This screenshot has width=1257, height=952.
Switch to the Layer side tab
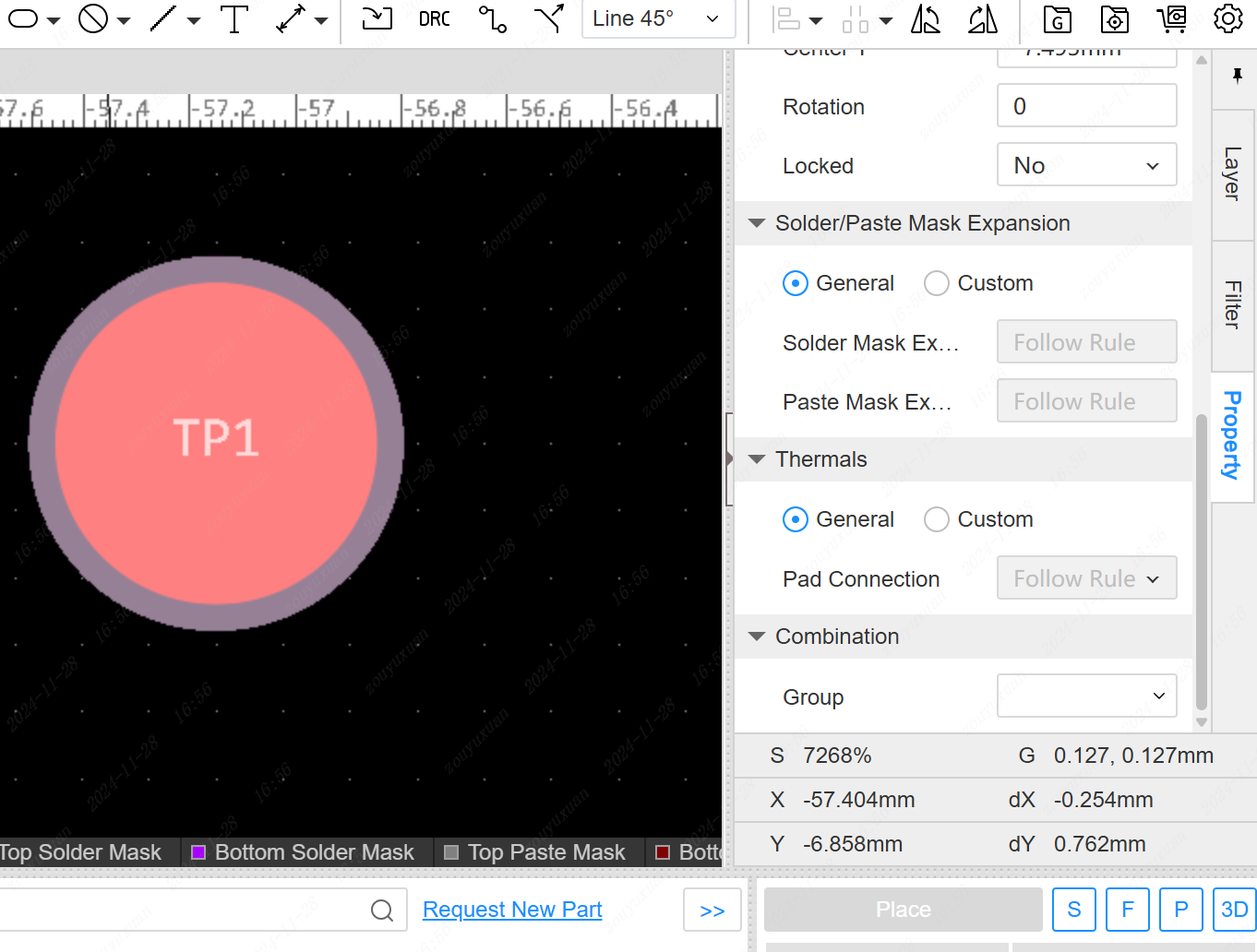[x=1232, y=174]
